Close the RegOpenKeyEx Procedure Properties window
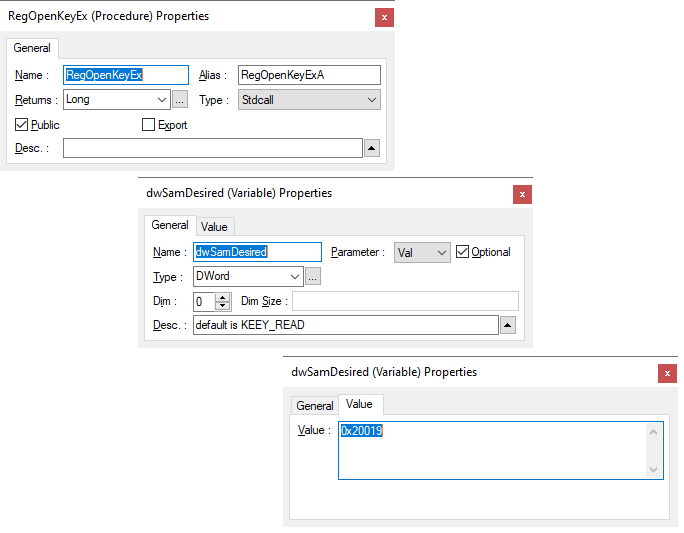This screenshot has width=684, height=533. click(x=384, y=17)
